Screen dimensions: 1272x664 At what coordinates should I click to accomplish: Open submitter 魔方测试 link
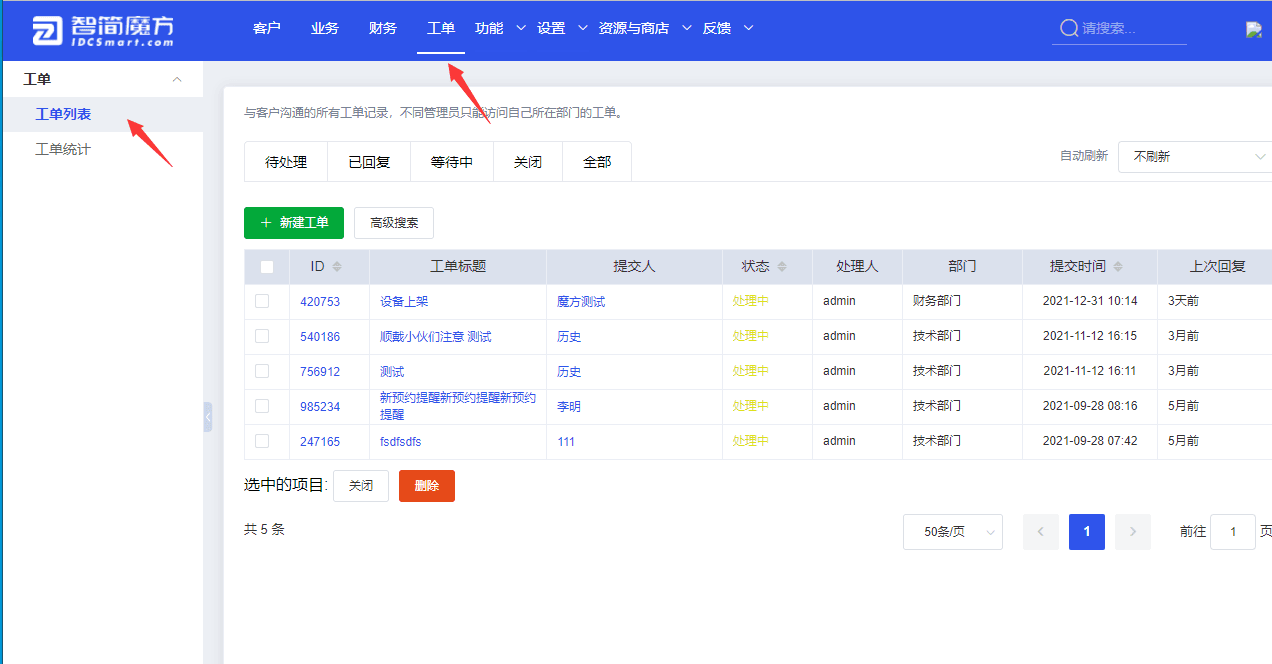click(x=581, y=302)
